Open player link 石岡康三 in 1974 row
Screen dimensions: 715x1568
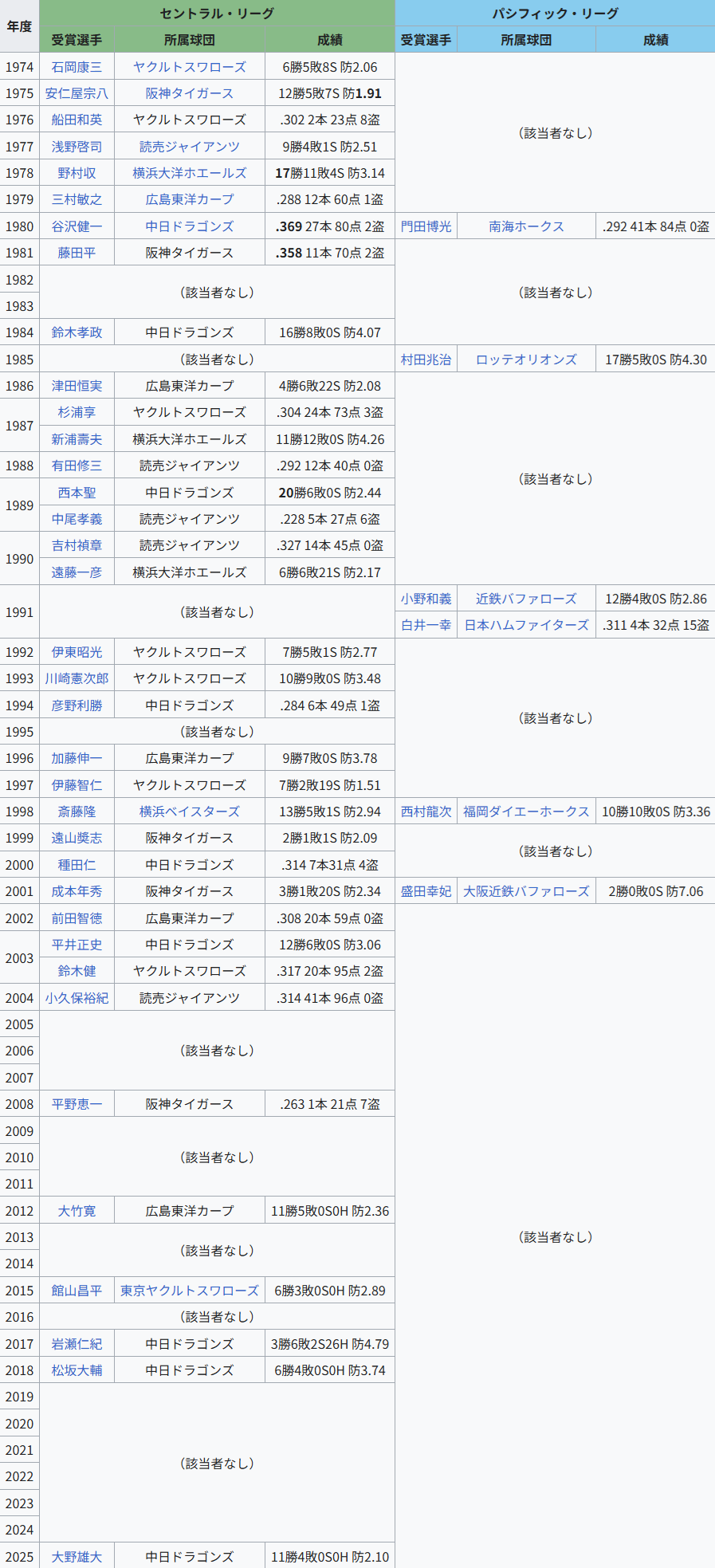coord(77,67)
